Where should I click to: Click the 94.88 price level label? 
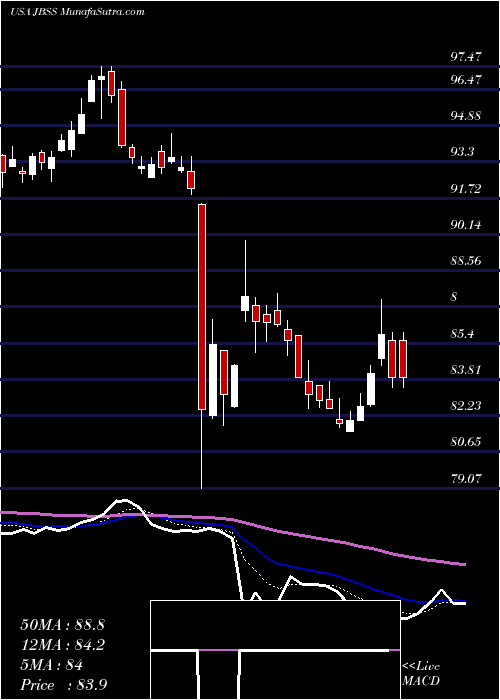(466, 116)
